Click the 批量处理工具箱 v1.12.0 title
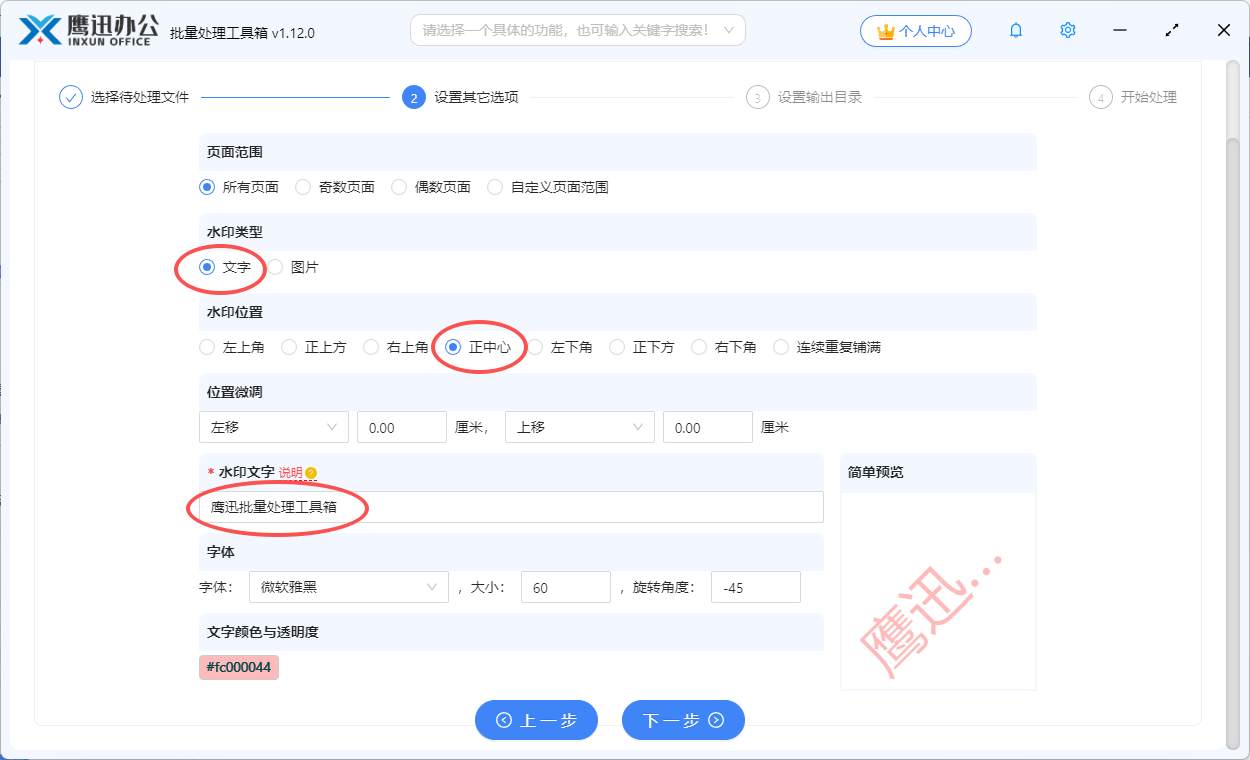 click(x=243, y=32)
